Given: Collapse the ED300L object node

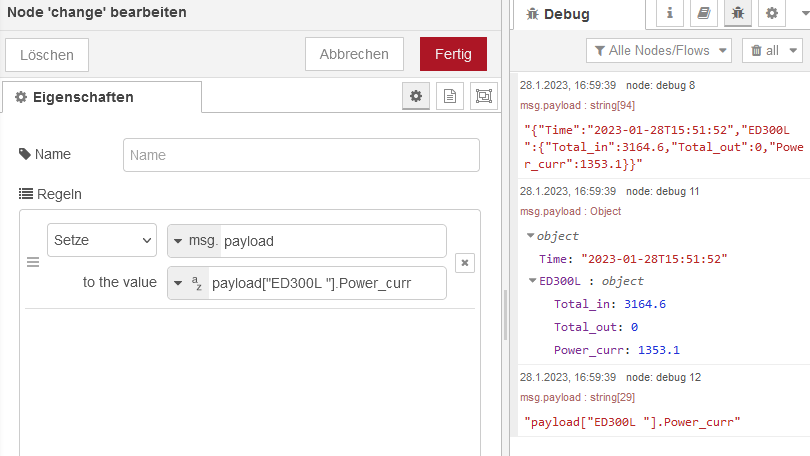Looking at the screenshot, I should 531,281.
